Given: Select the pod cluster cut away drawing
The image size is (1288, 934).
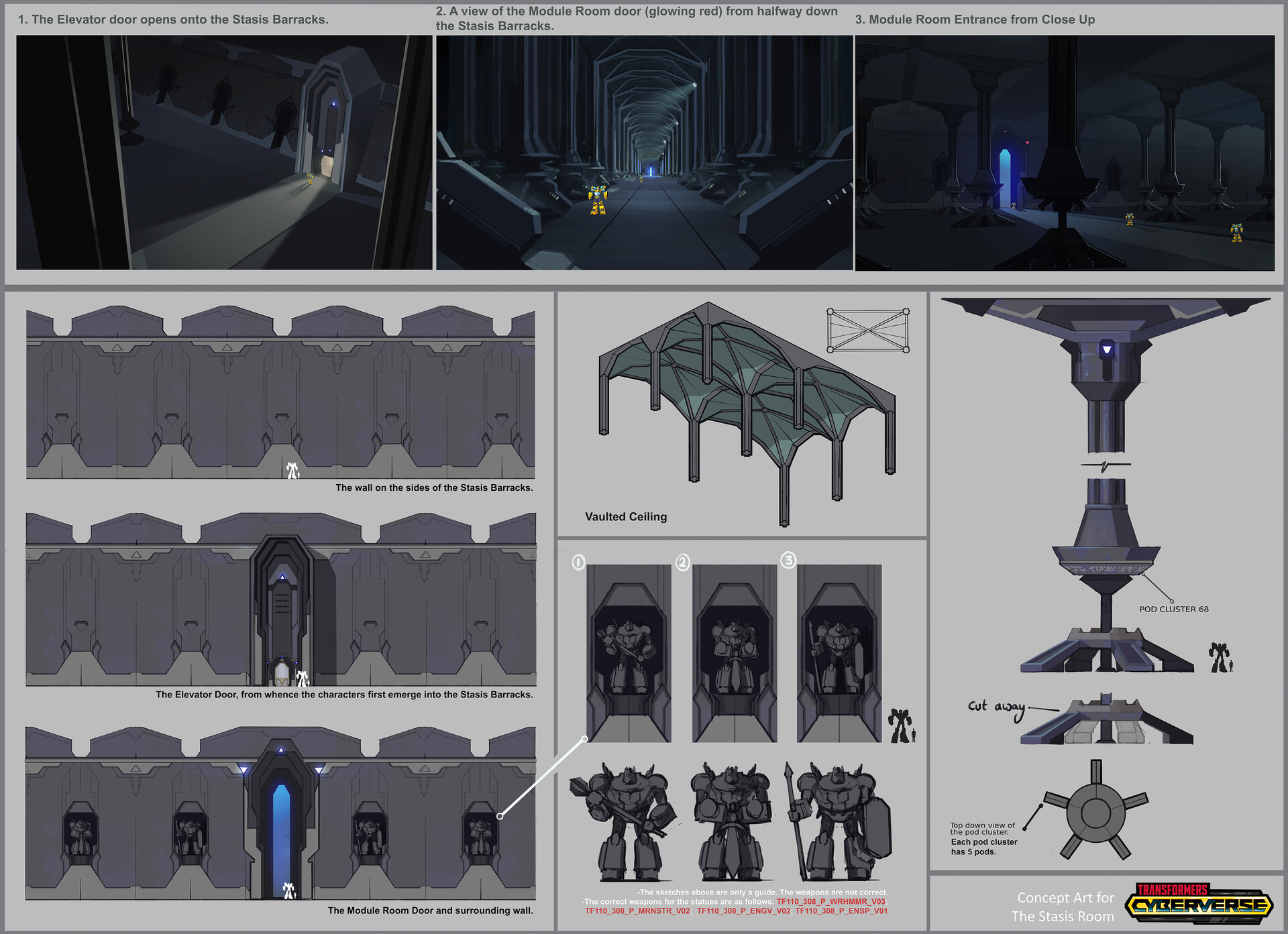Looking at the screenshot, I should [x=1107, y=720].
